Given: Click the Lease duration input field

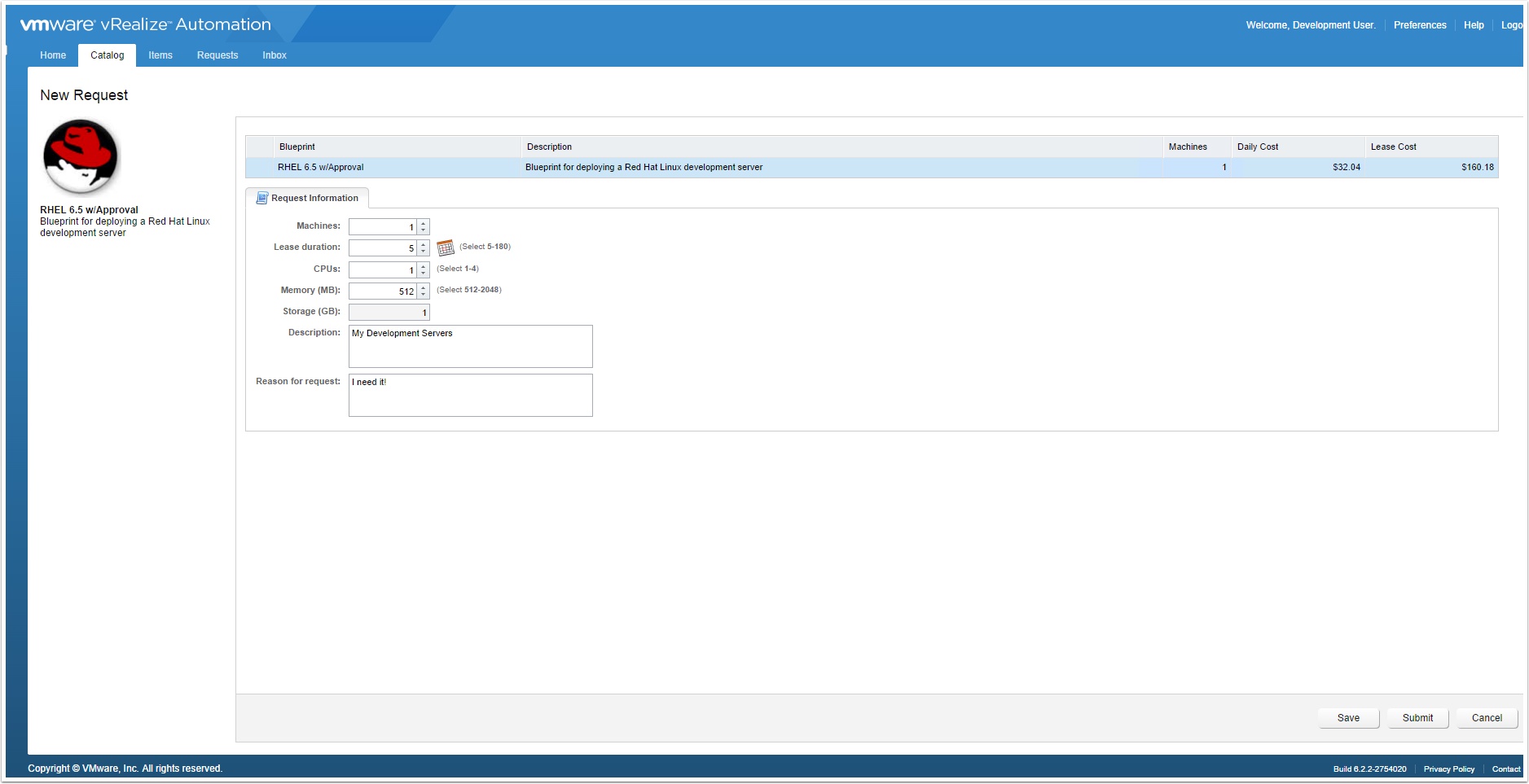Looking at the screenshot, I should (383, 248).
